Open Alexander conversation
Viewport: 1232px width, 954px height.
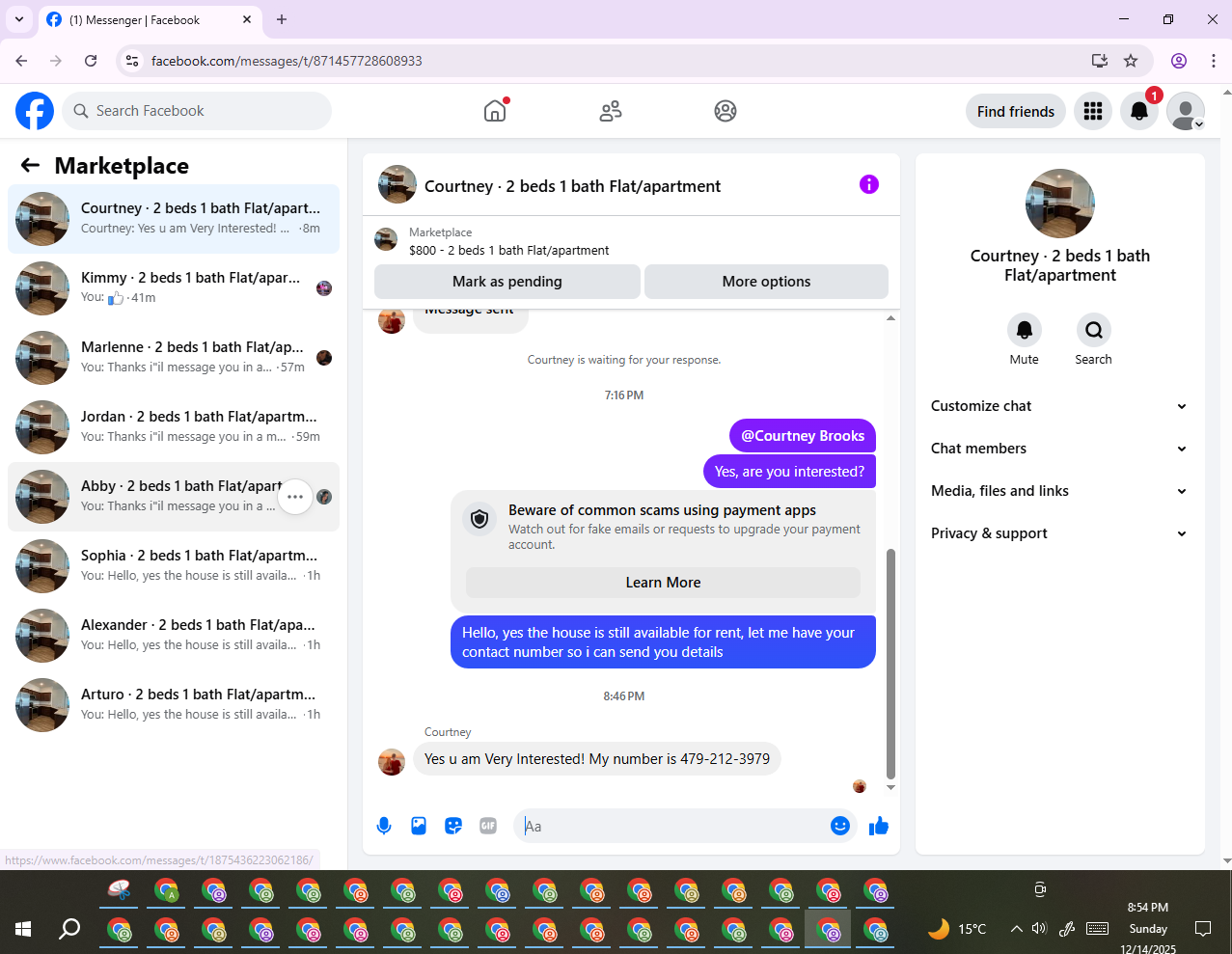174,636
